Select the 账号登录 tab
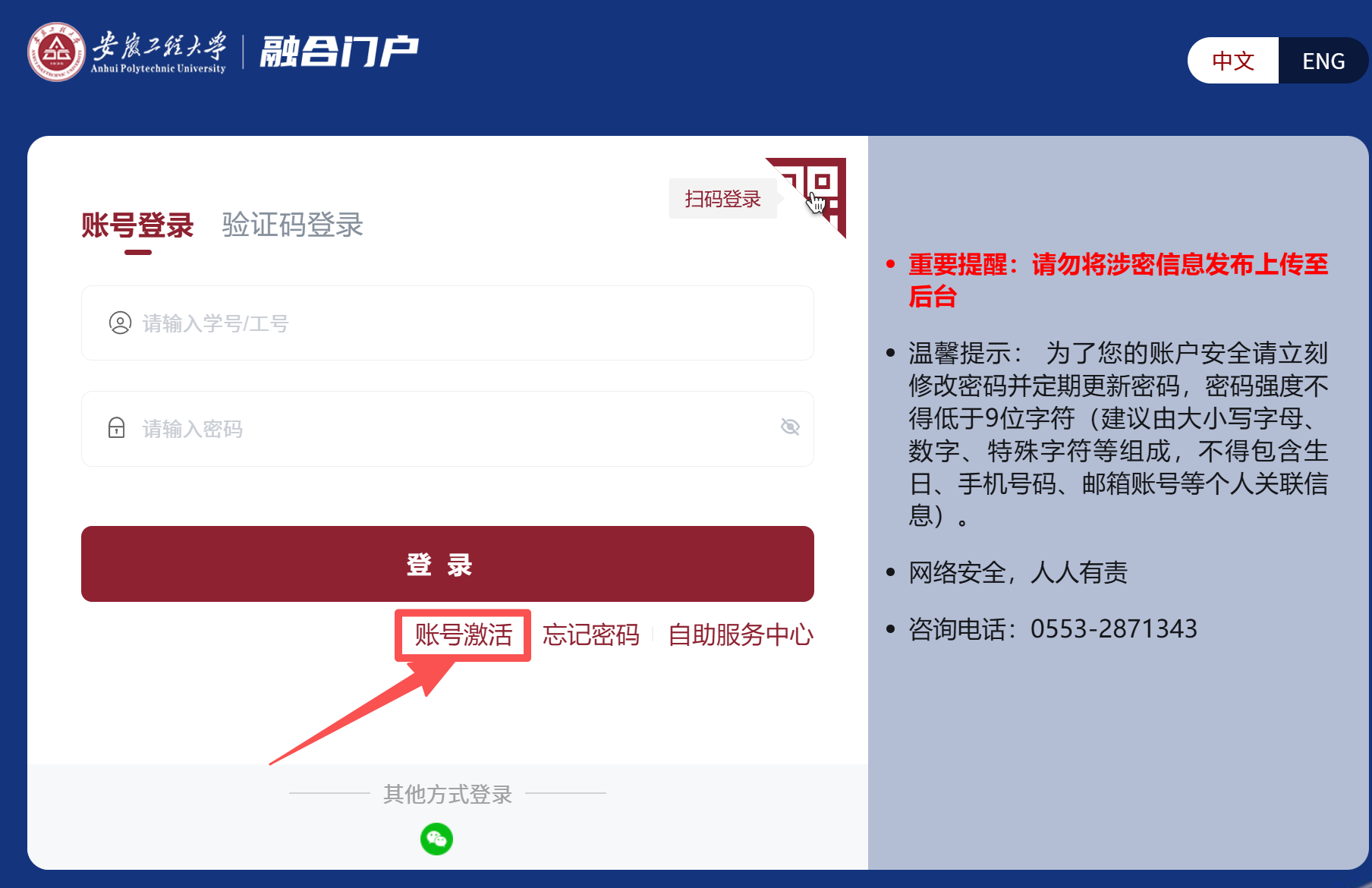This screenshot has height=888, width=1372. (x=137, y=225)
